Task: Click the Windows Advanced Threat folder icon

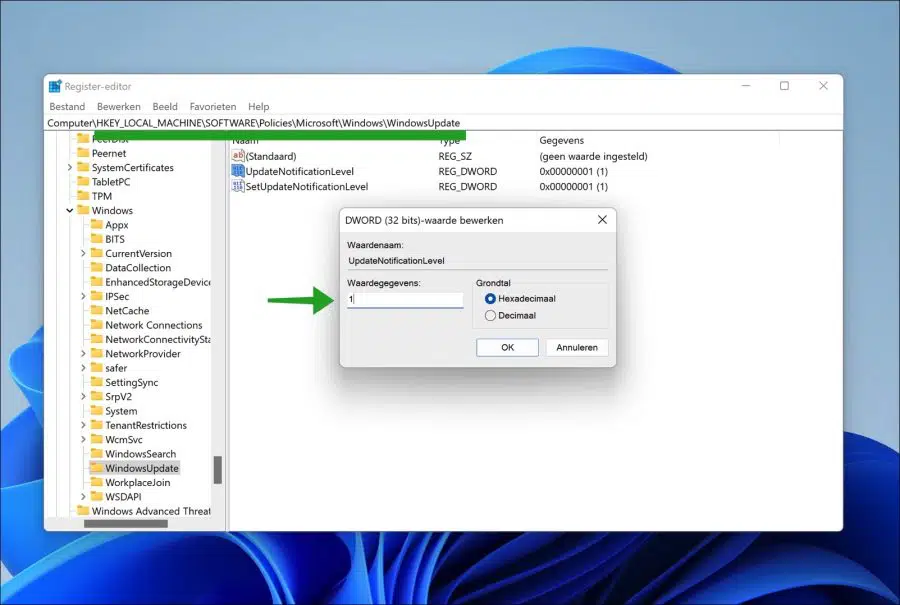Action: click(x=83, y=511)
